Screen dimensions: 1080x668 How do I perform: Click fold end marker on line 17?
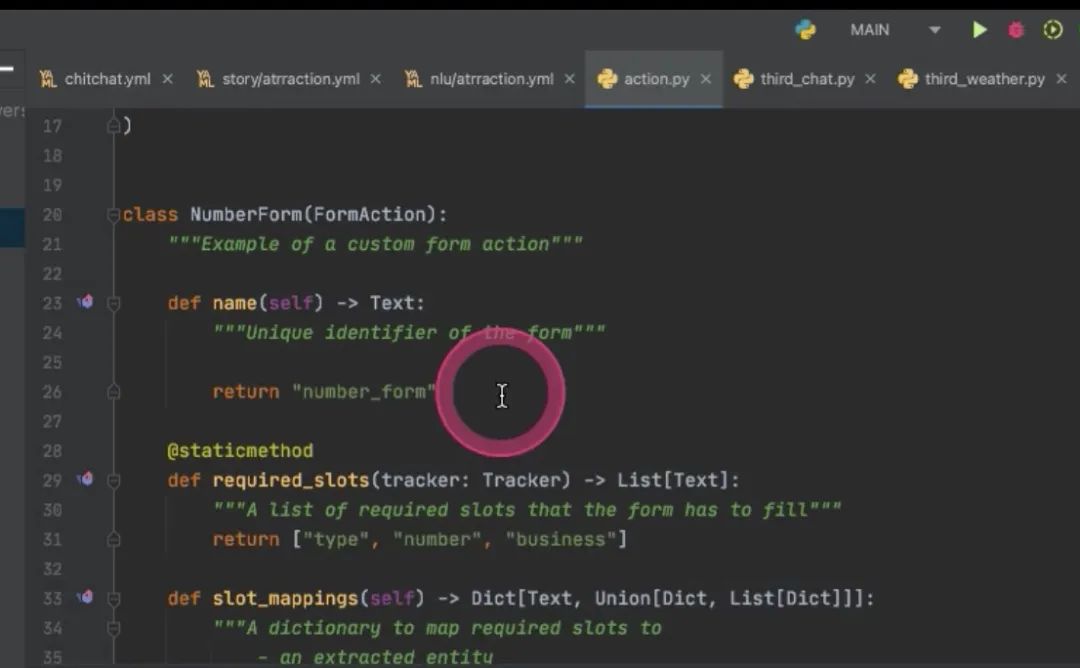114,126
